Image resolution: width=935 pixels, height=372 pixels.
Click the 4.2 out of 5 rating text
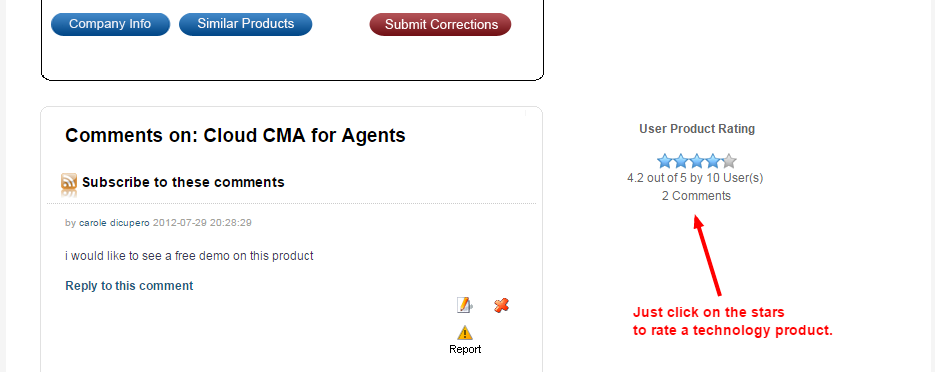point(695,178)
